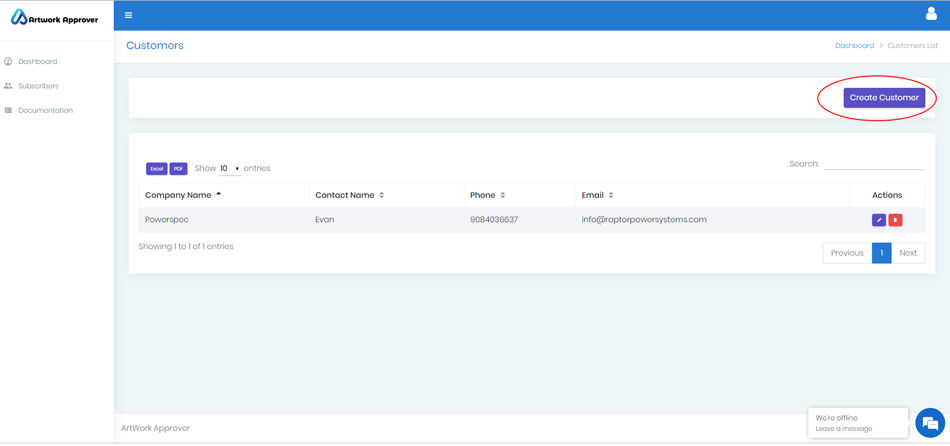Sort the Email column
The height and width of the screenshot is (446, 950).
tap(611, 195)
